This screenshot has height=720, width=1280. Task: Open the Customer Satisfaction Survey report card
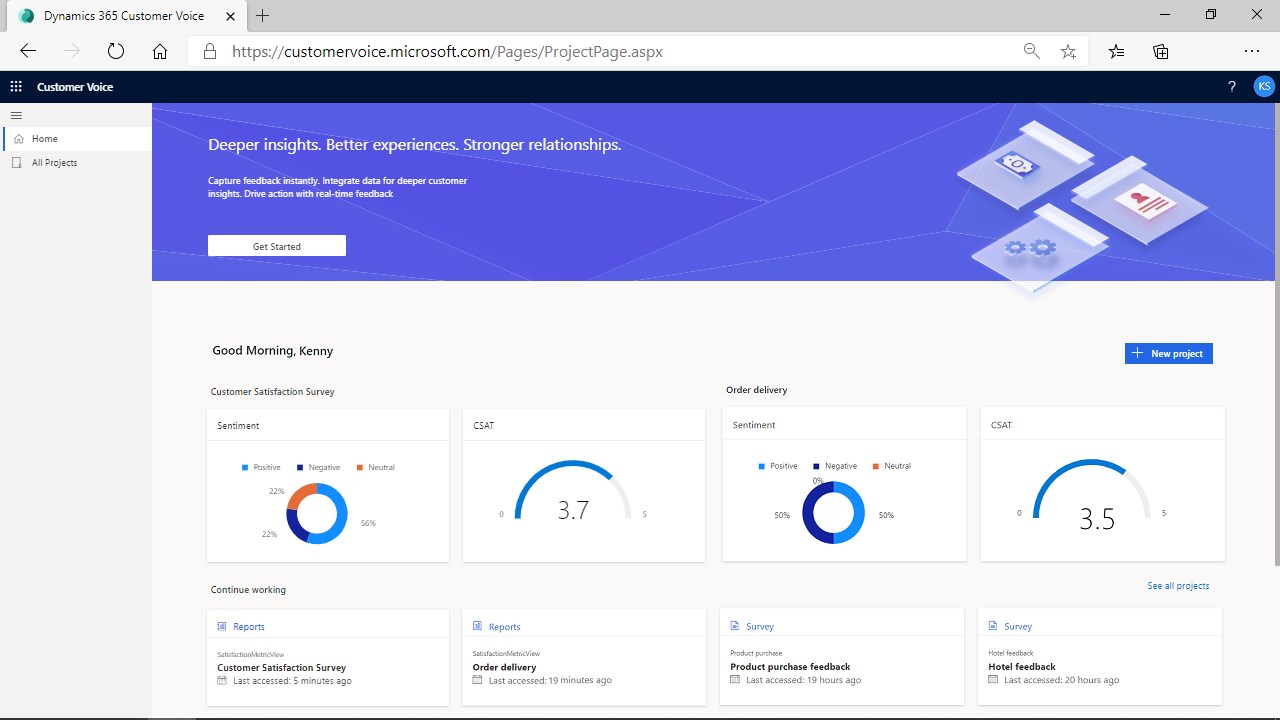tap(328, 658)
